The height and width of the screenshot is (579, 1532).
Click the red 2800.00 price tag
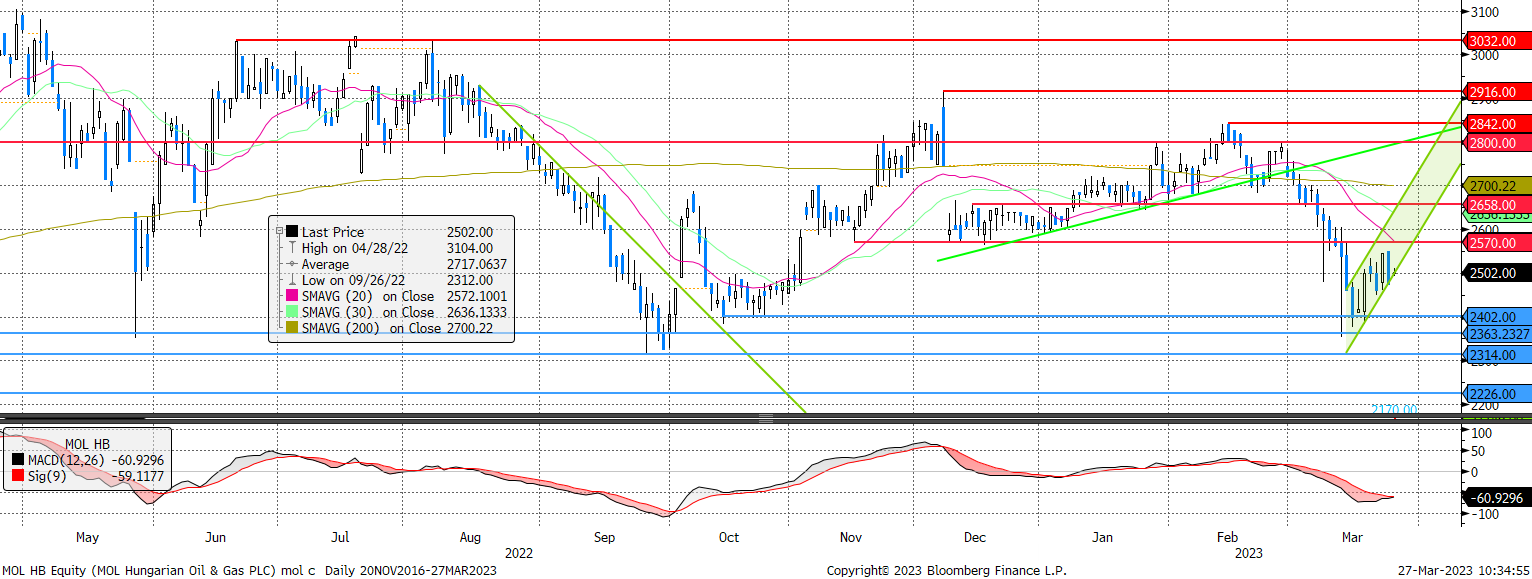pyautogui.click(x=1497, y=142)
